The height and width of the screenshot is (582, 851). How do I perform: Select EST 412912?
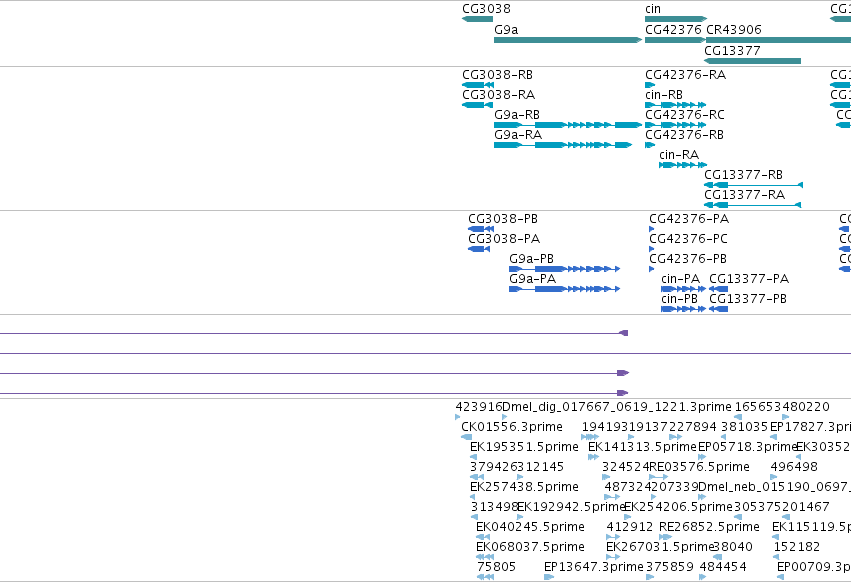(x=613, y=537)
